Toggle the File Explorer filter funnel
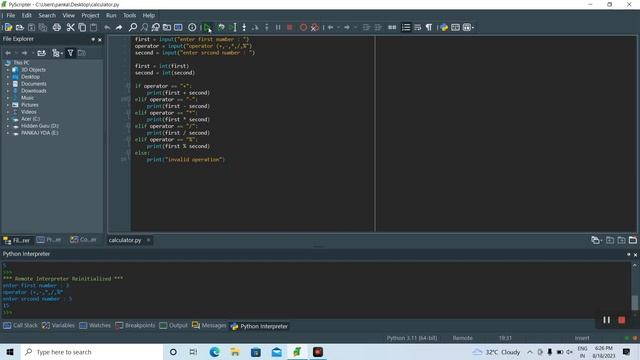Viewport: 640px width, 360px height. pyautogui.click(x=70, y=53)
